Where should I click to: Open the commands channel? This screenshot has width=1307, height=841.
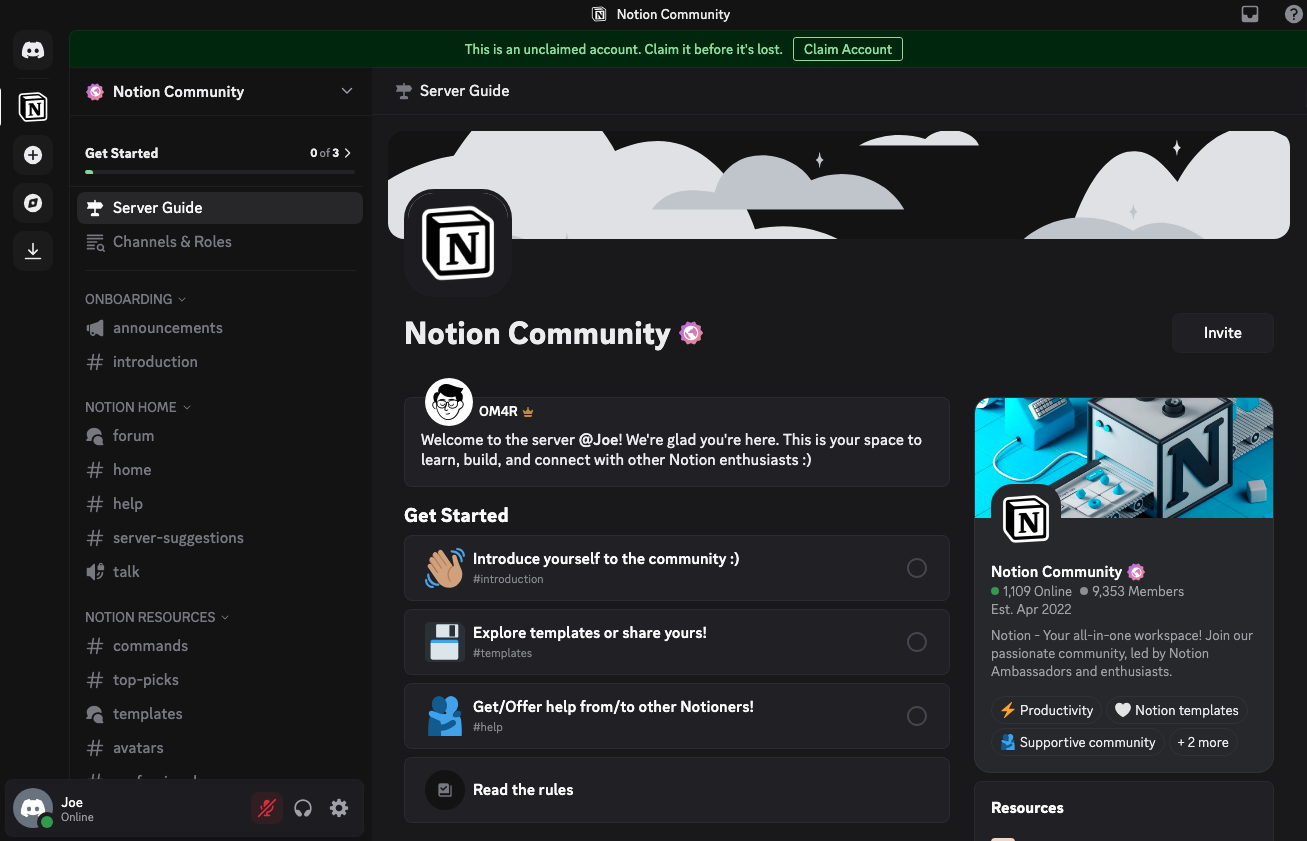[x=220, y=646]
